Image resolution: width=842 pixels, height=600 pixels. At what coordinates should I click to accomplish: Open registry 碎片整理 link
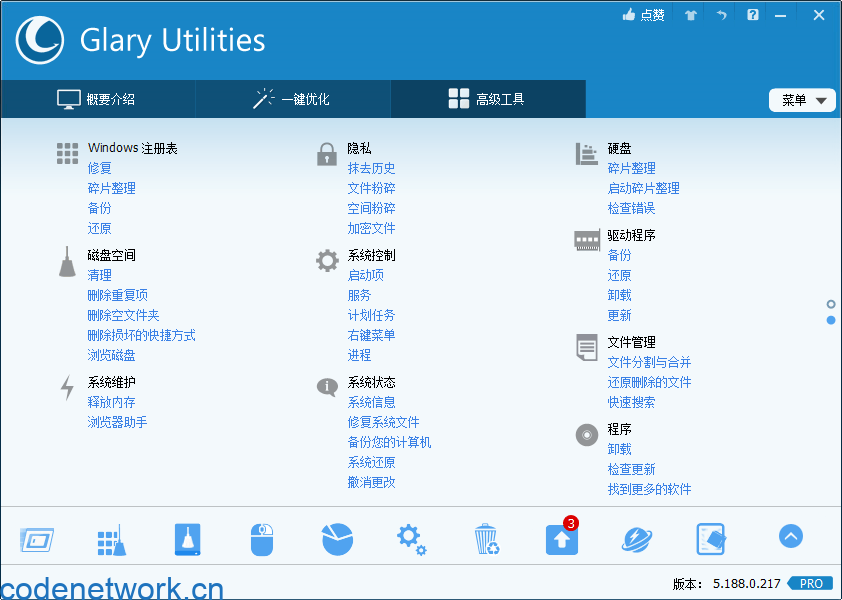(112, 188)
